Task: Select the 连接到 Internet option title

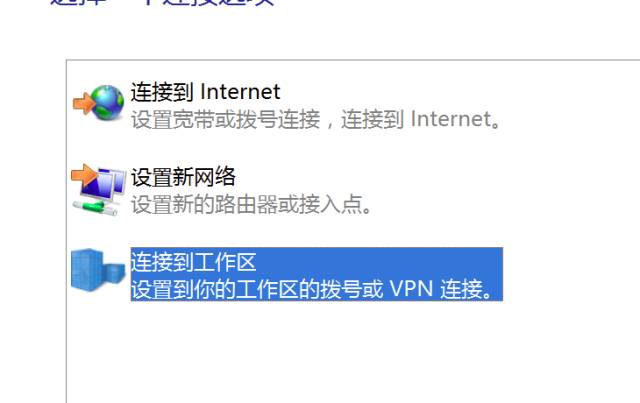Action: tap(205, 92)
